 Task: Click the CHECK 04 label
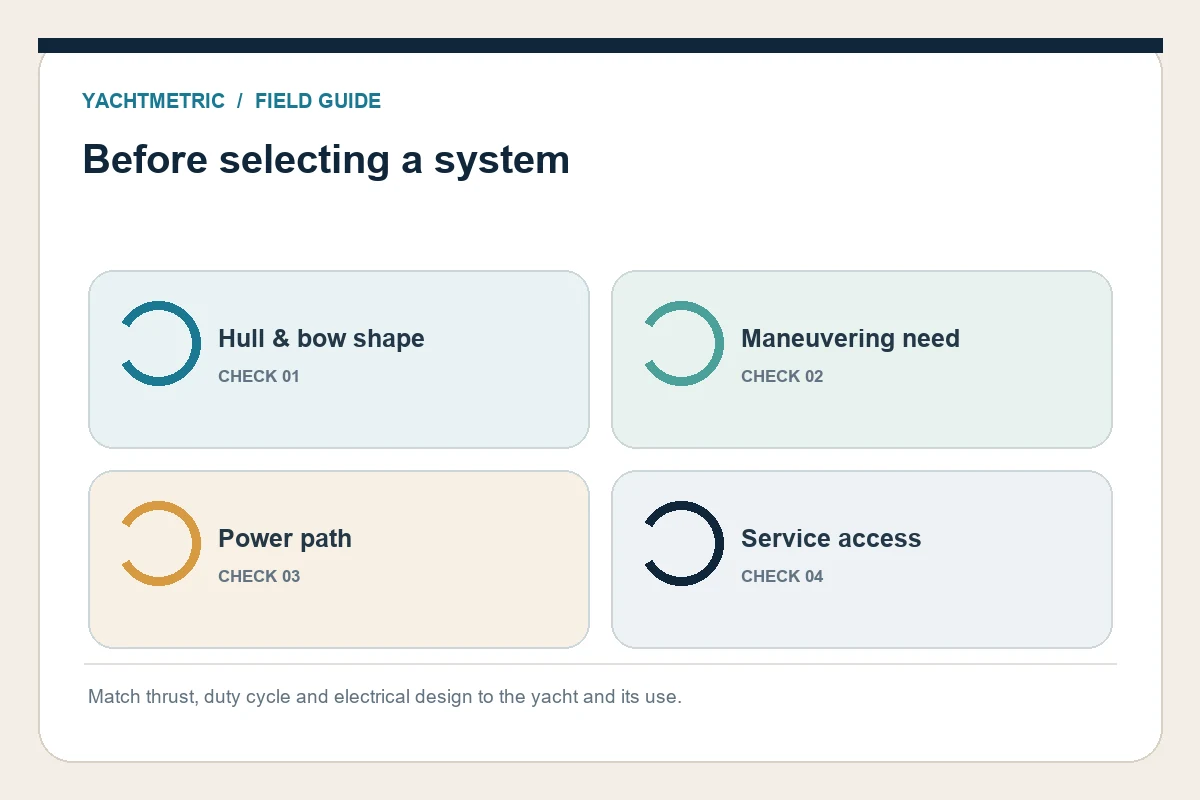click(x=782, y=576)
